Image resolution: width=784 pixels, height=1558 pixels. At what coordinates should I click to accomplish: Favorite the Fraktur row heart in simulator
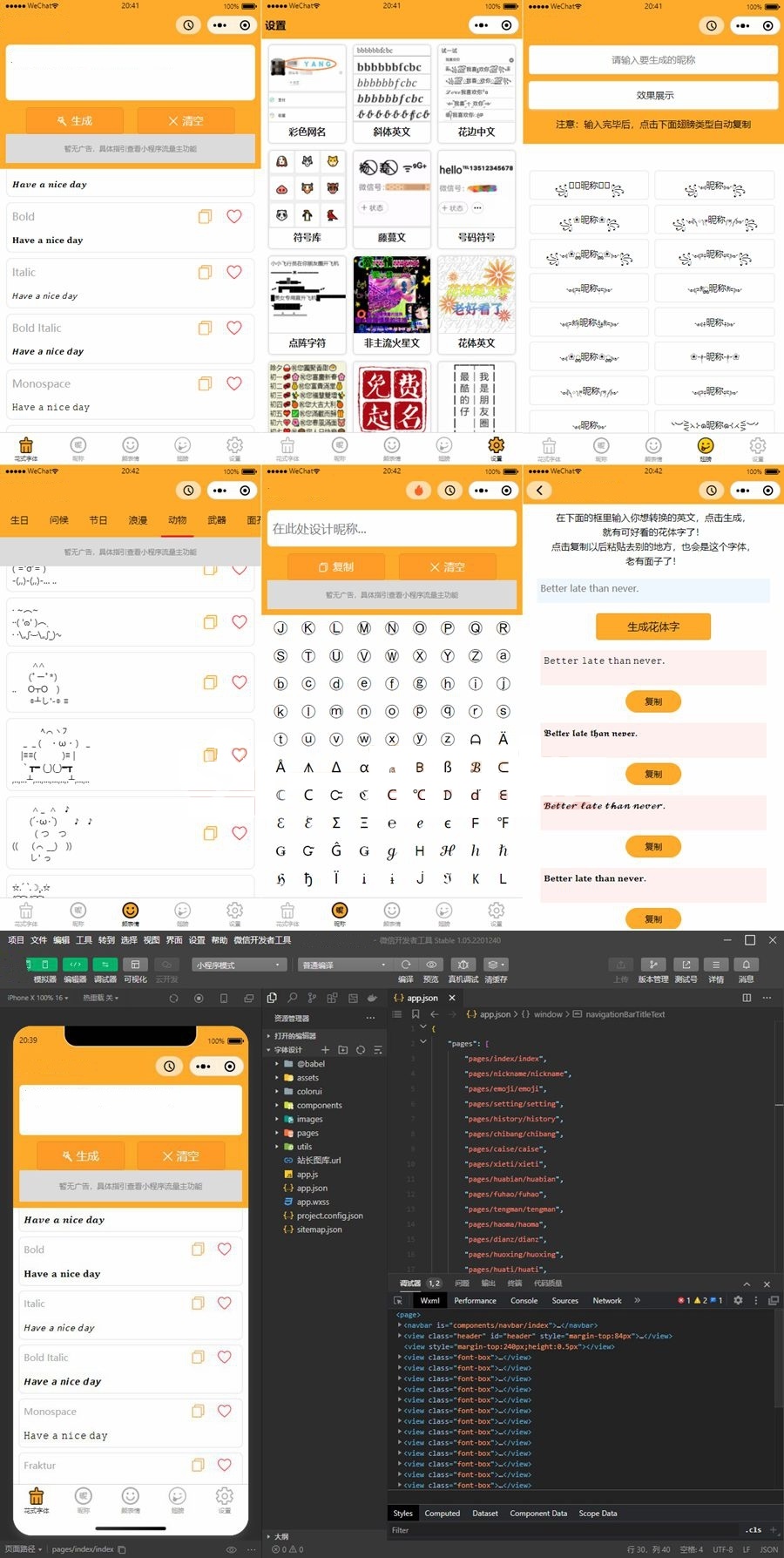[x=224, y=1466]
